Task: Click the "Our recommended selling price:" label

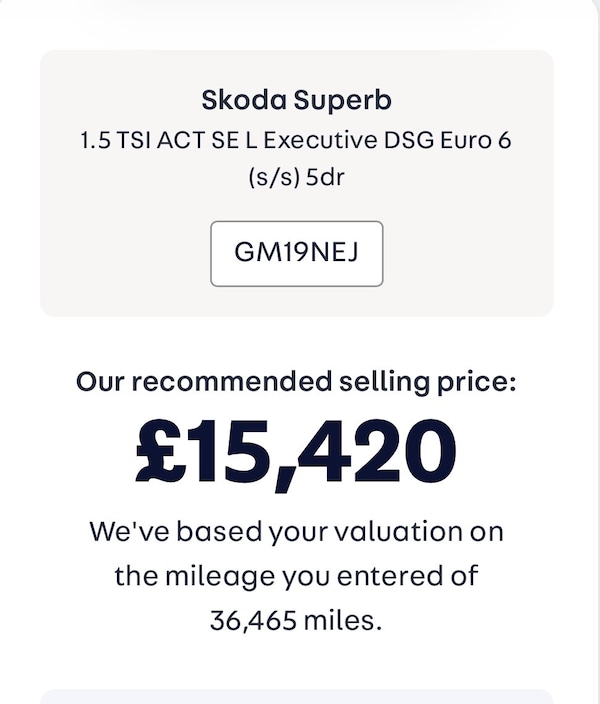Action: point(296,381)
